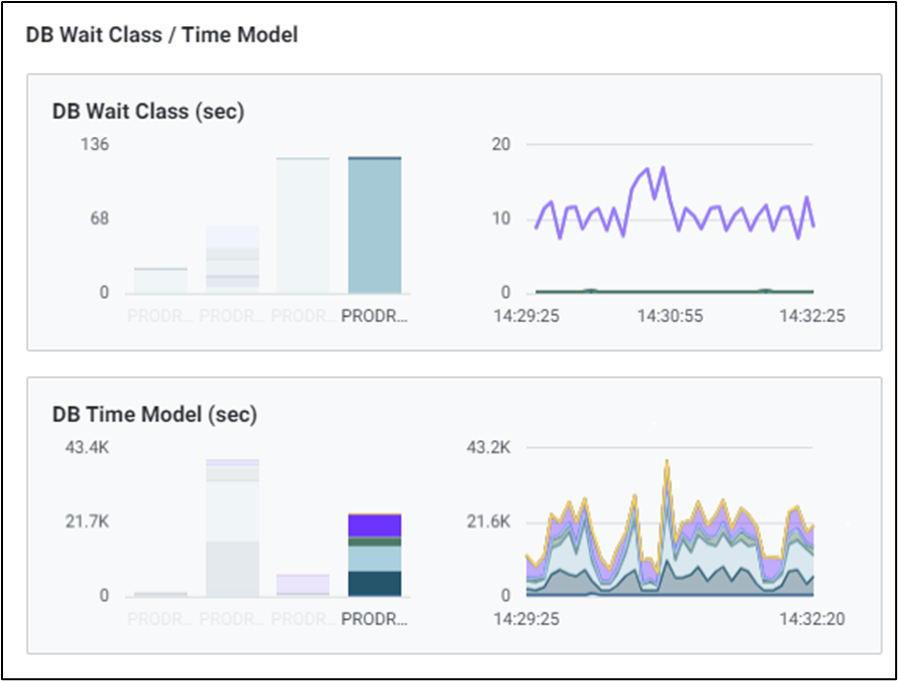Click the dark PRODR label under DB Wait Class bars

374,316
